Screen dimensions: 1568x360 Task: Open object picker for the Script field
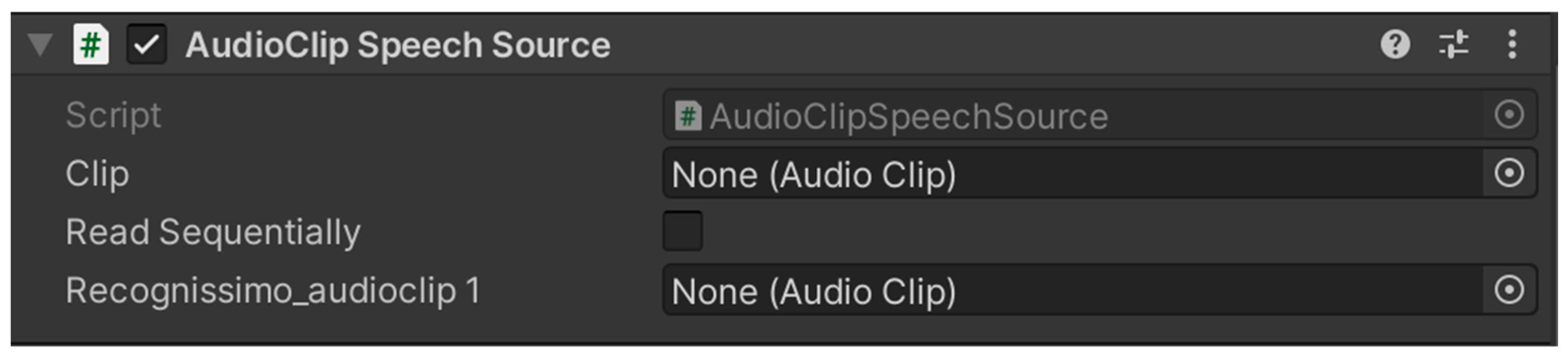(x=1508, y=115)
